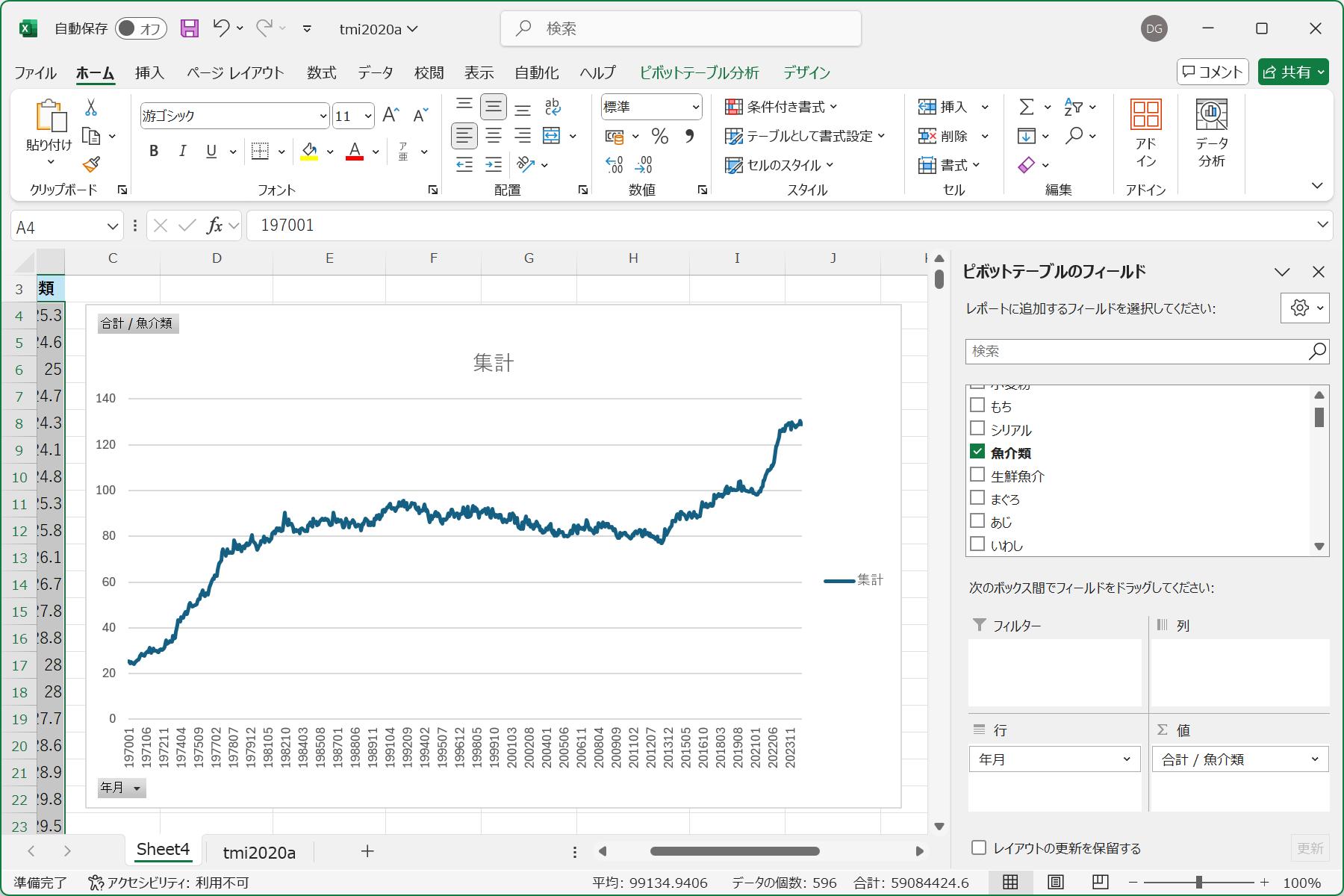Add a new sheet with plus button
Screen dimensions: 1344x896
point(367,851)
